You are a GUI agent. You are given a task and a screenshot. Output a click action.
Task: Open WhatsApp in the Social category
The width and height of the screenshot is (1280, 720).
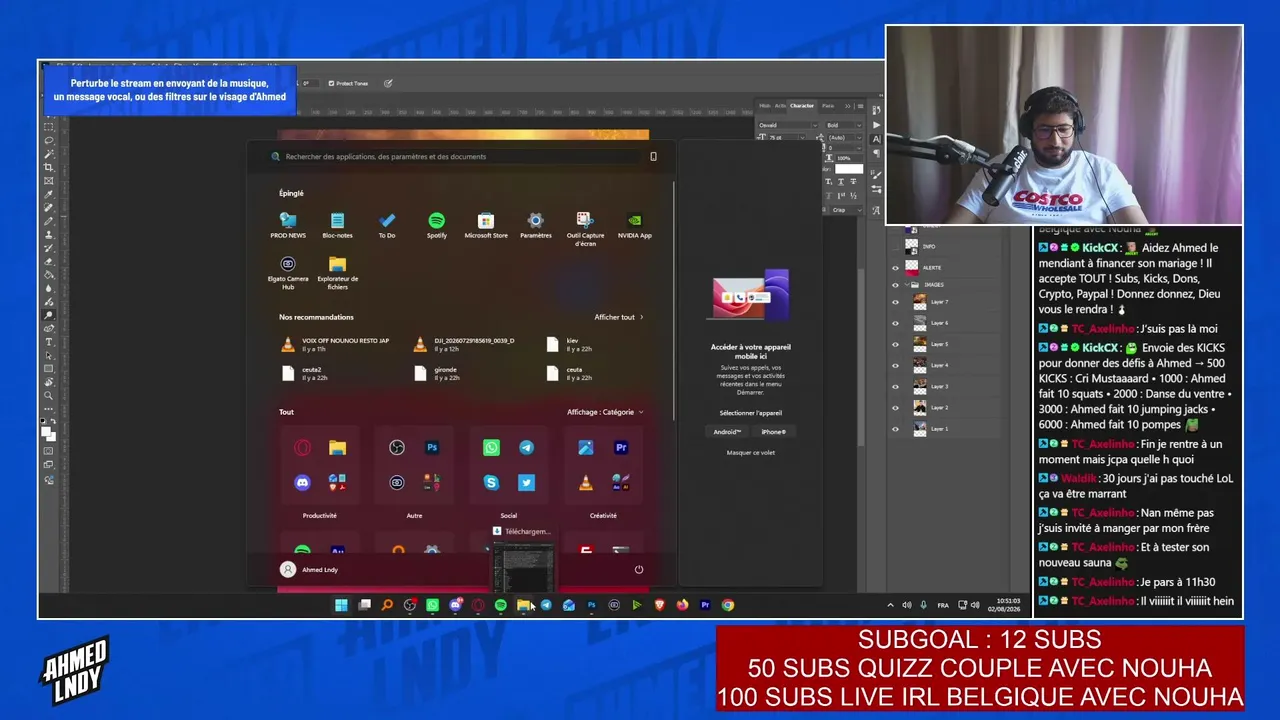(491, 448)
